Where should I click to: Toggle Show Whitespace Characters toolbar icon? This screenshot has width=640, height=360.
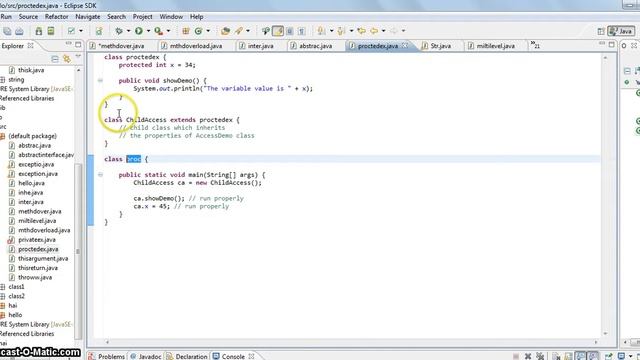[x=302, y=31]
